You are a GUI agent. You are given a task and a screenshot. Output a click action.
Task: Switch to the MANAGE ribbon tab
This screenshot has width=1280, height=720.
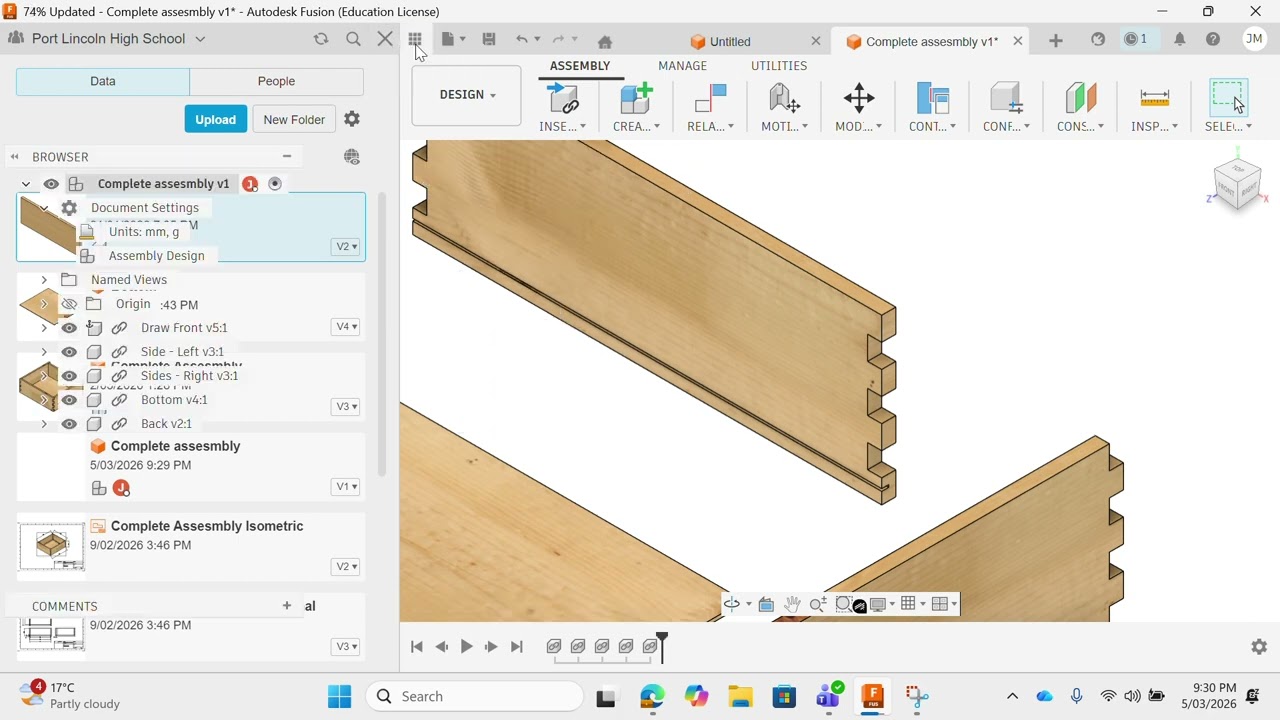pyautogui.click(x=682, y=66)
